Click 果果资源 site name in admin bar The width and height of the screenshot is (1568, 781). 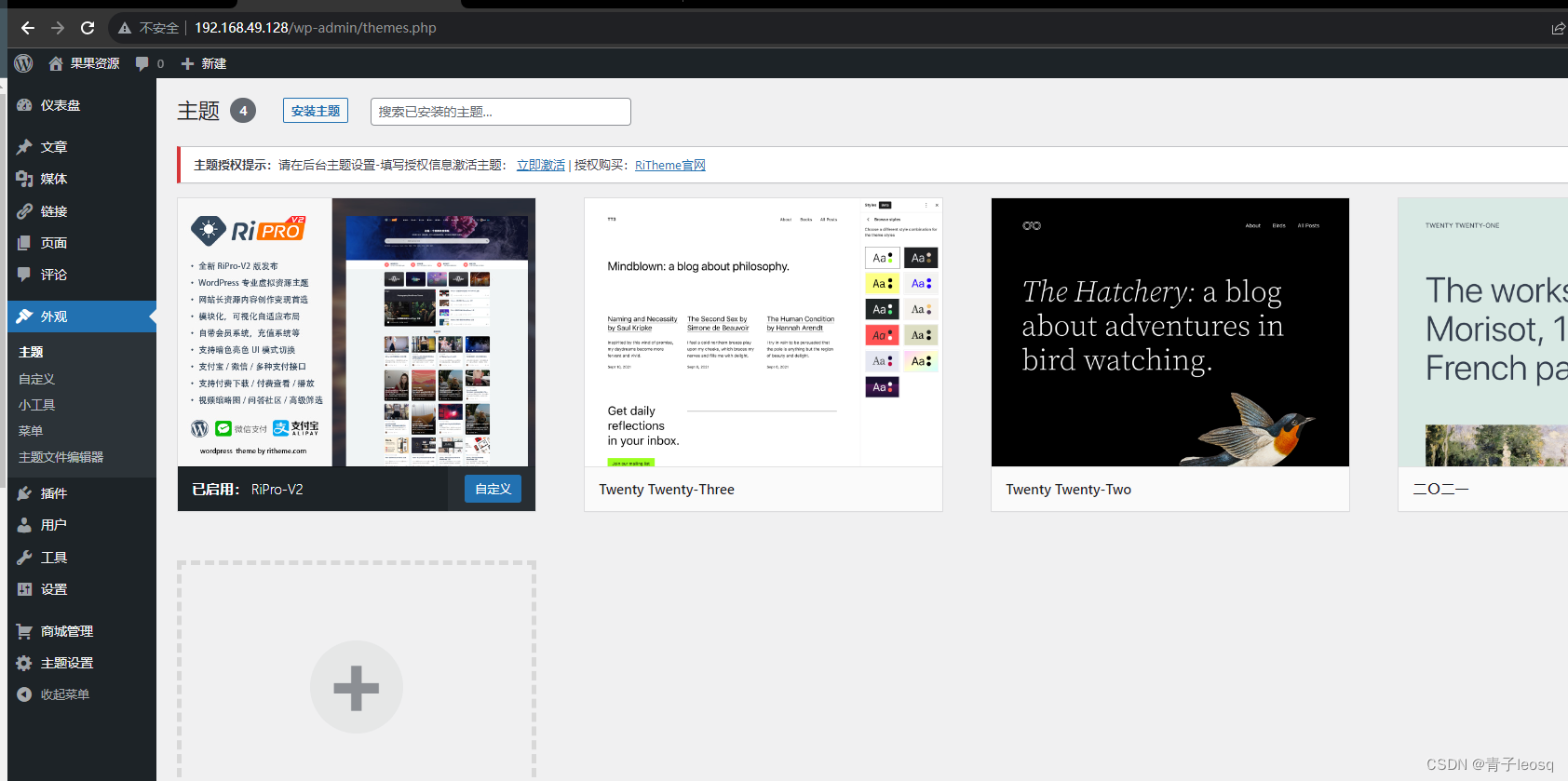coord(95,63)
